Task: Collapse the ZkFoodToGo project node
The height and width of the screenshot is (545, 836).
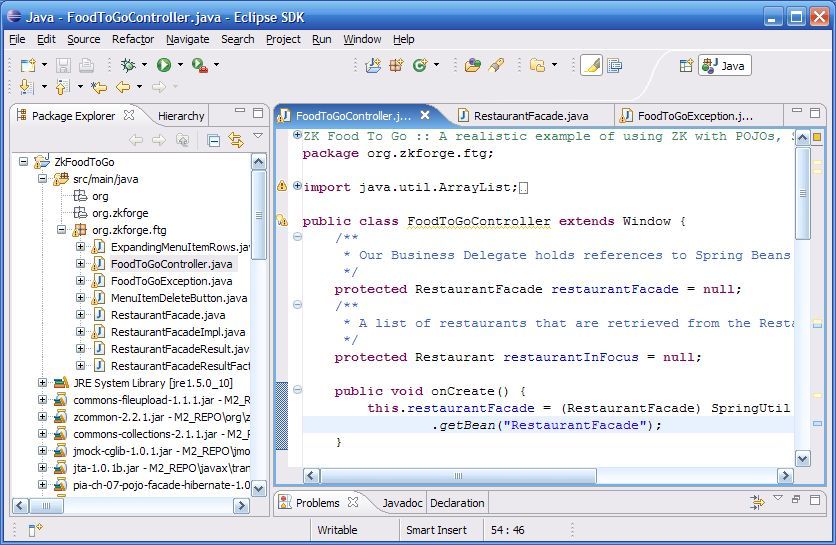Action: tap(25, 162)
